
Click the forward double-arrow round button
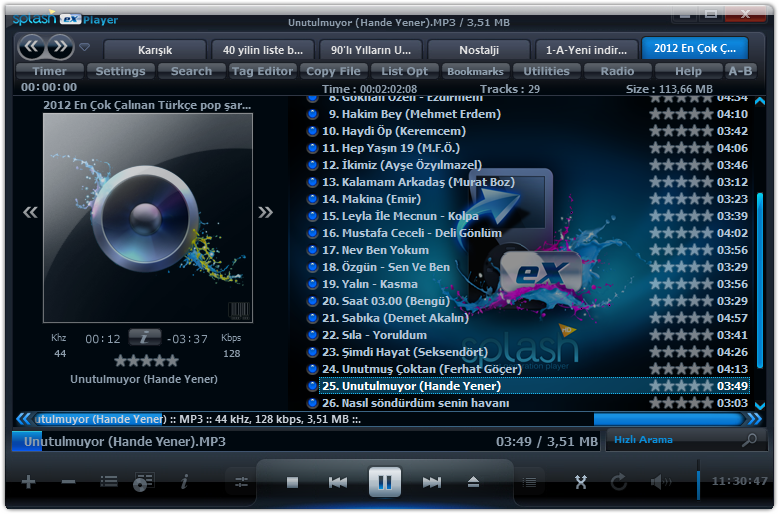click(60, 47)
